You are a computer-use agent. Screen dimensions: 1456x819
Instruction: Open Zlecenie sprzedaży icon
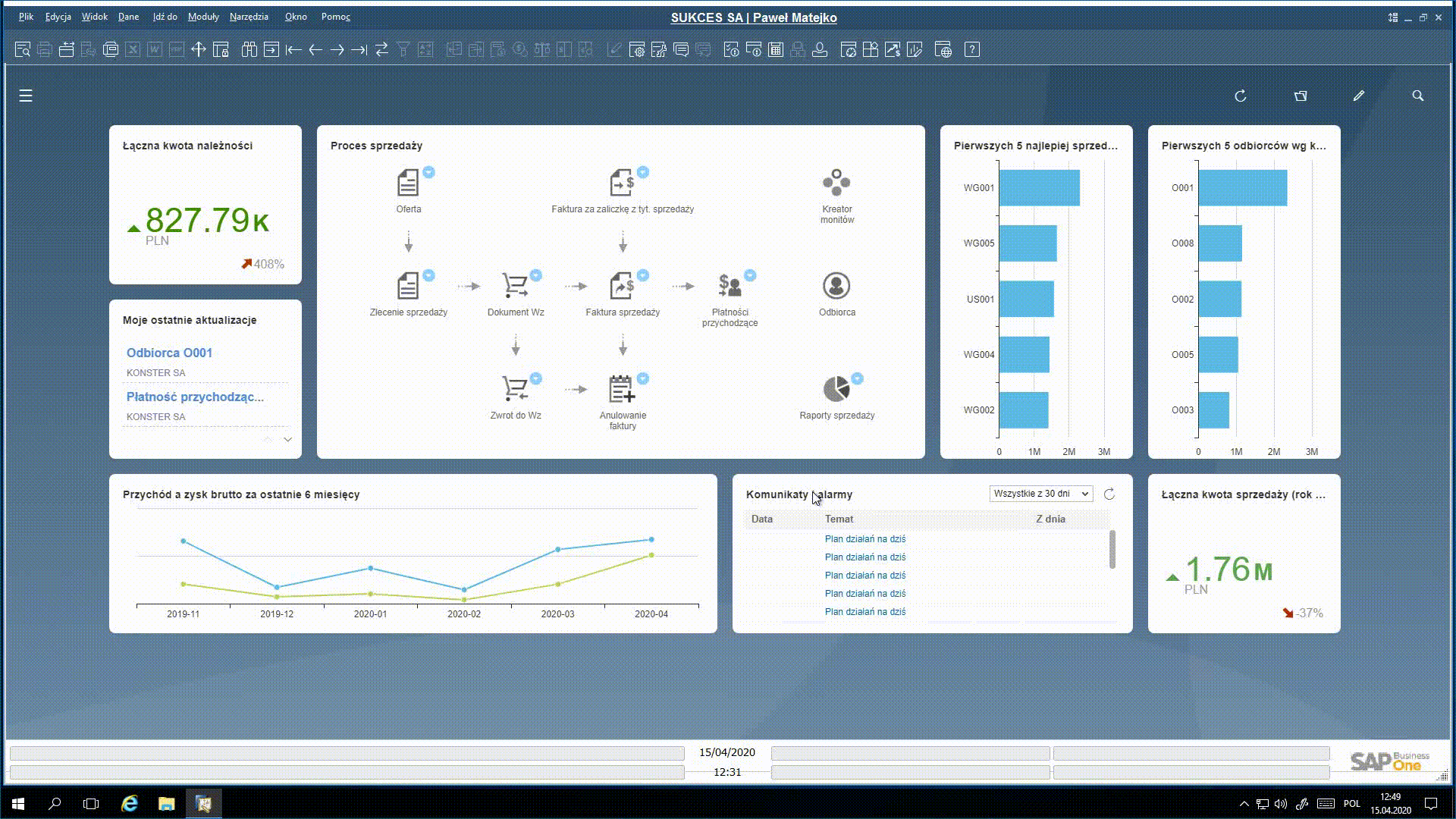coord(408,286)
